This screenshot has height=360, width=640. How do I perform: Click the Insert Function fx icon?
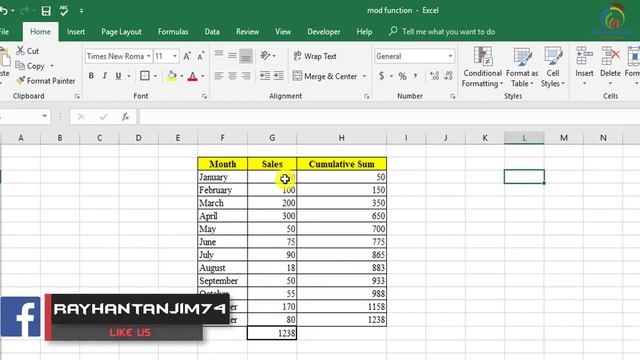click(x=125, y=117)
